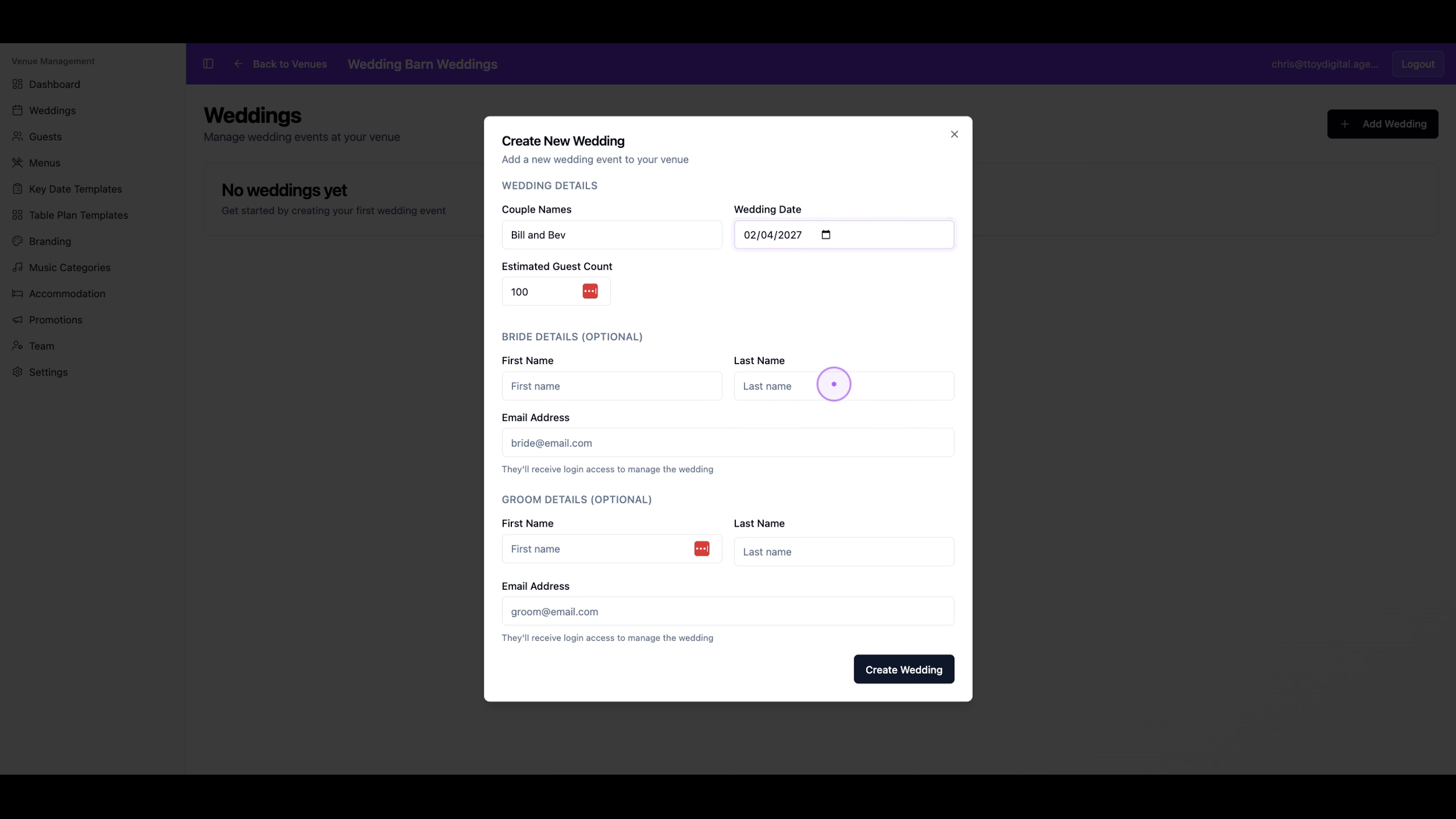Click the Groom Last Name field
The image size is (1456, 819).
(x=844, y=552)
